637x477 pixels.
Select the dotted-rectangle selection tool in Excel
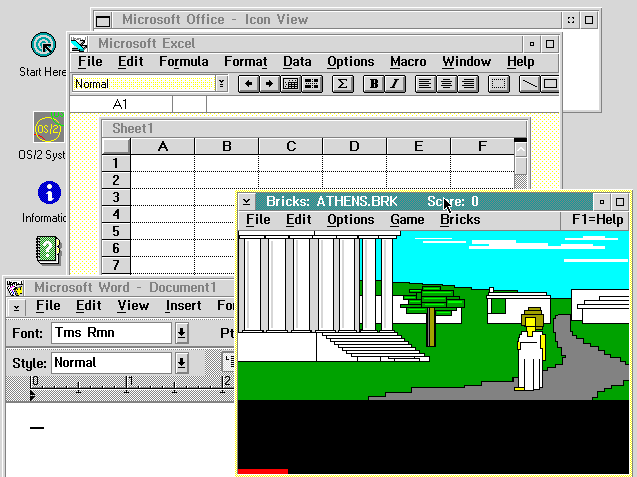click(497, 84)
